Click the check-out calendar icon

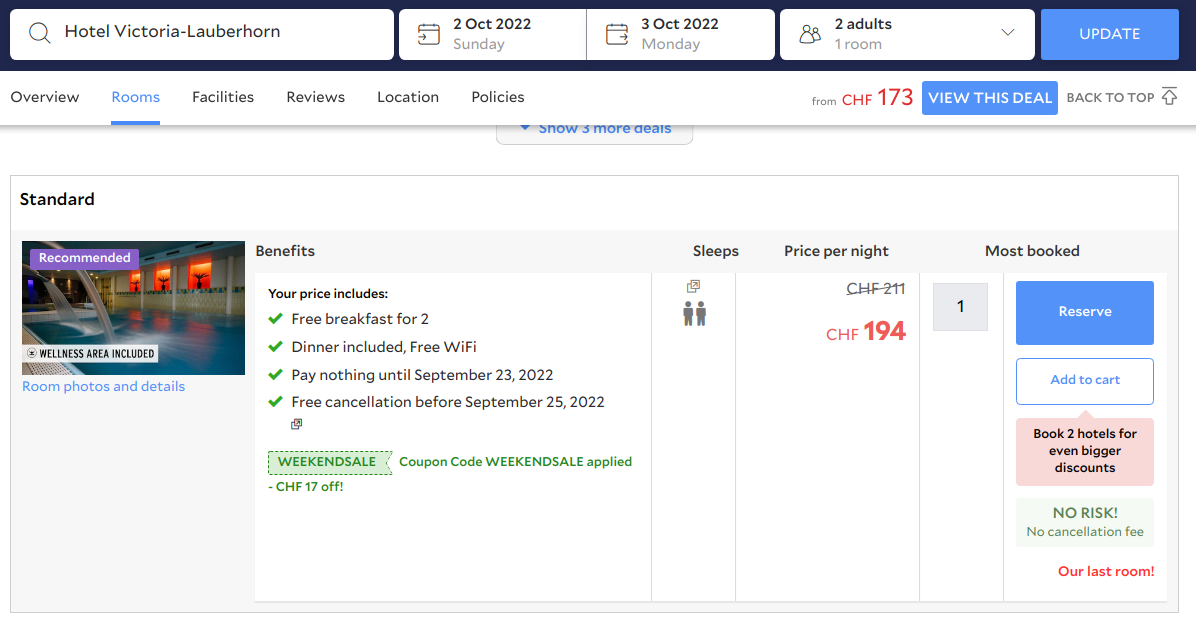click(x=617, y=34)
